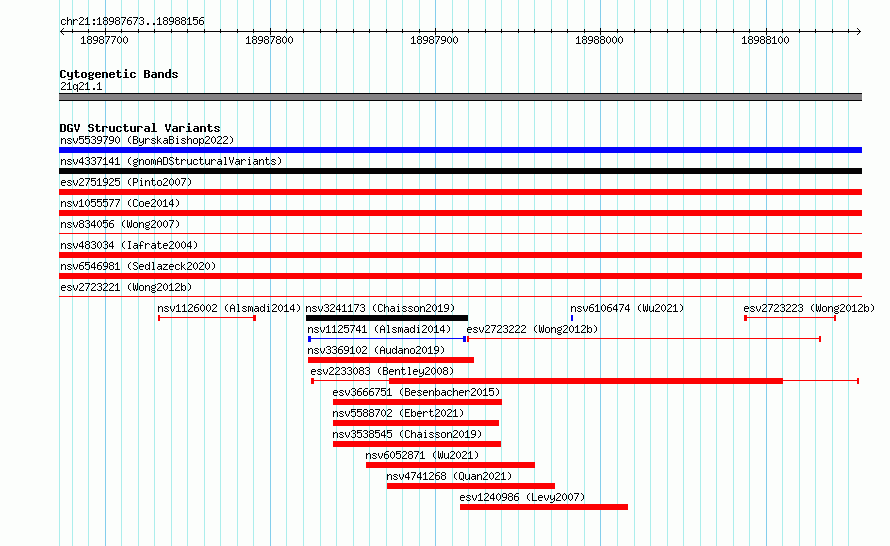Click the thin blue nsv1125741 variant line

pyautogui.click(x=387, y=339)
